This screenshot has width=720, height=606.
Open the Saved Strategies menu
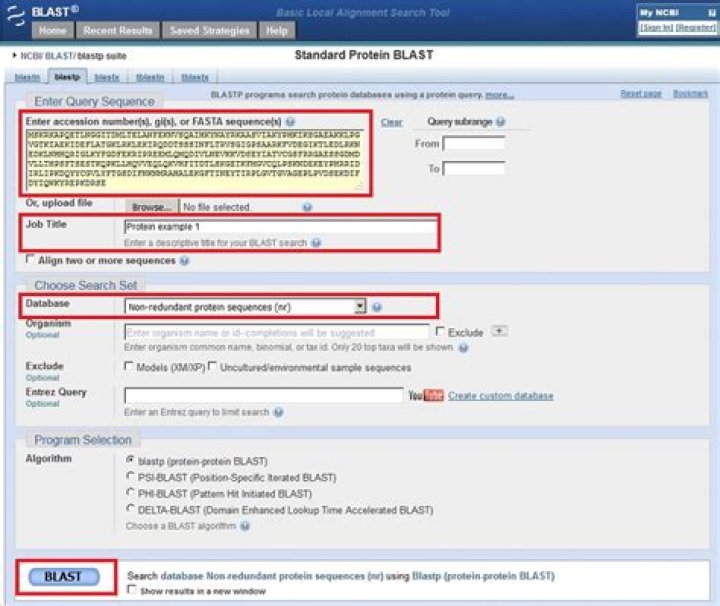pos(209,31)
